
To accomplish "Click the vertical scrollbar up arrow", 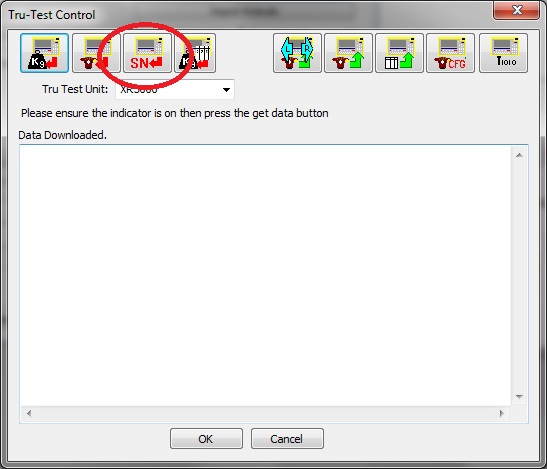I will point(519,155).
